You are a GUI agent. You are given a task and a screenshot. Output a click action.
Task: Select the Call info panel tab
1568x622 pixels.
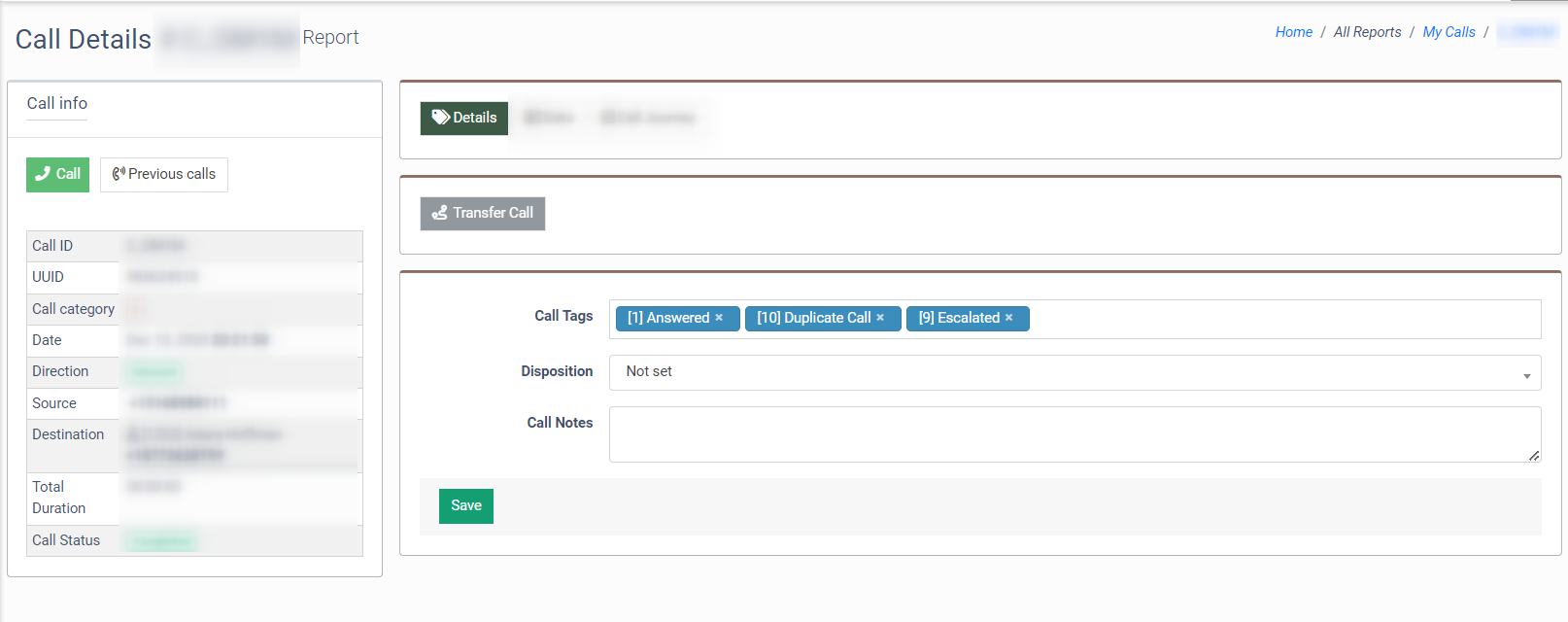pos(57,104)
